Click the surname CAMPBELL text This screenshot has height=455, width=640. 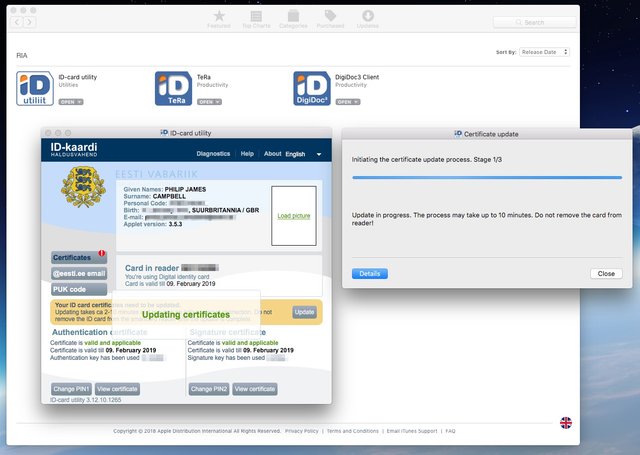click(169, 196)
